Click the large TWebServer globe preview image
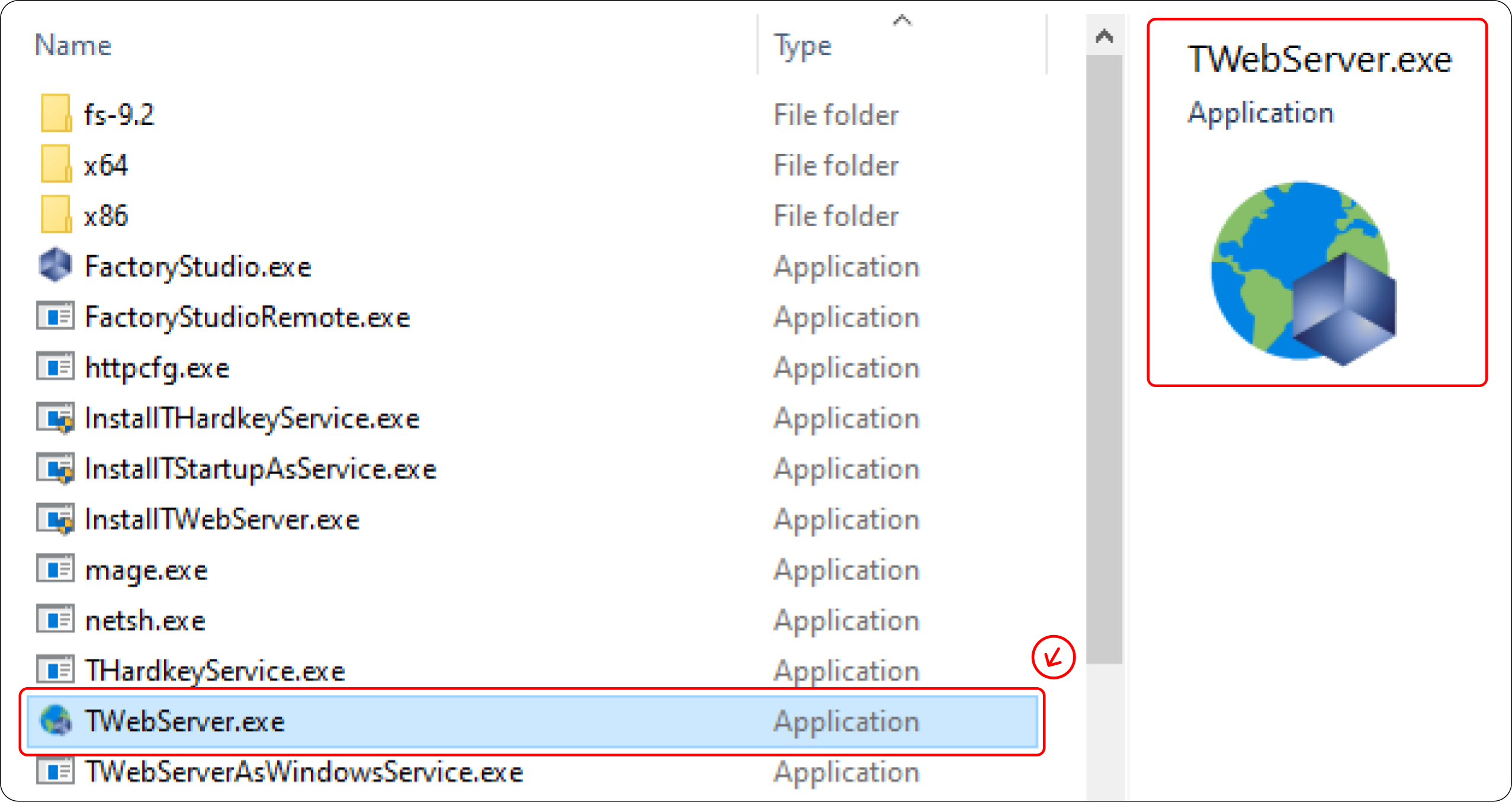Viewport: 1512px width, 802px height. (1304, 273)
